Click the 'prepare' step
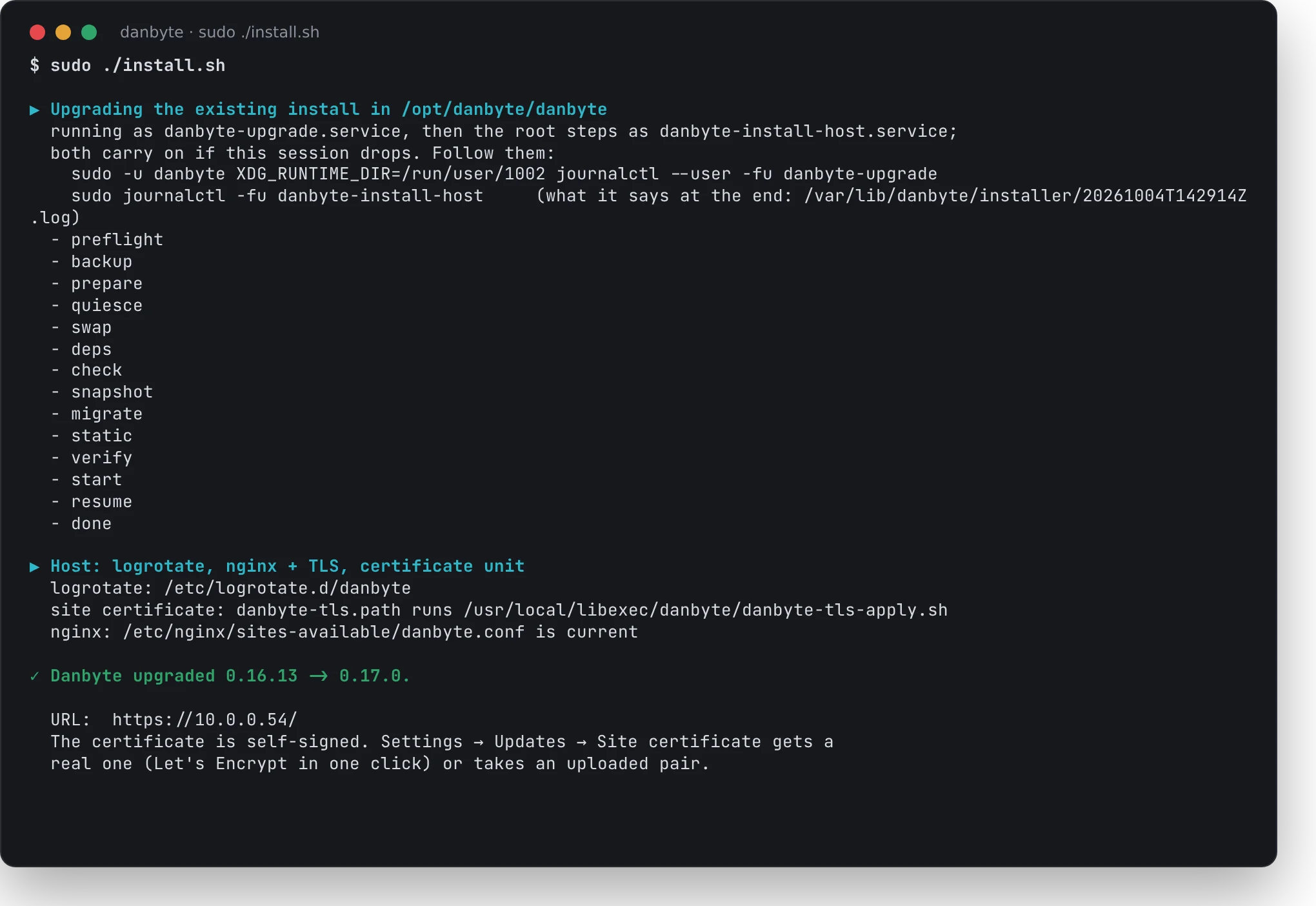The image size is (1316, 906). pos(106,284)
